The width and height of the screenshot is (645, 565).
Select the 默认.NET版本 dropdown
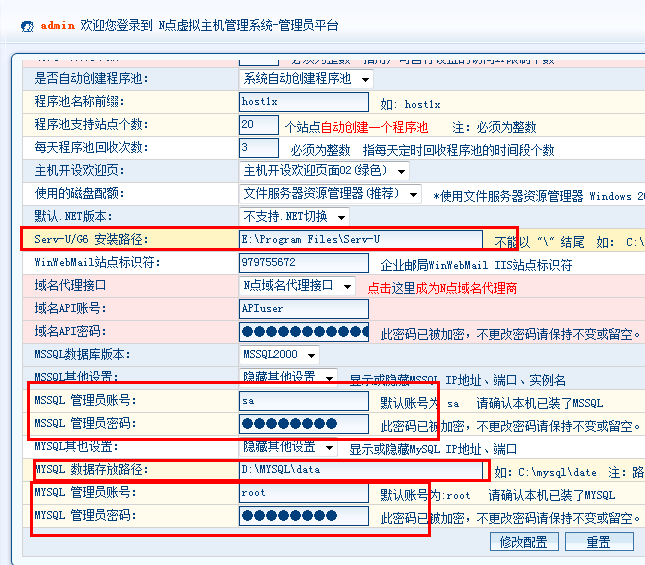294,216
